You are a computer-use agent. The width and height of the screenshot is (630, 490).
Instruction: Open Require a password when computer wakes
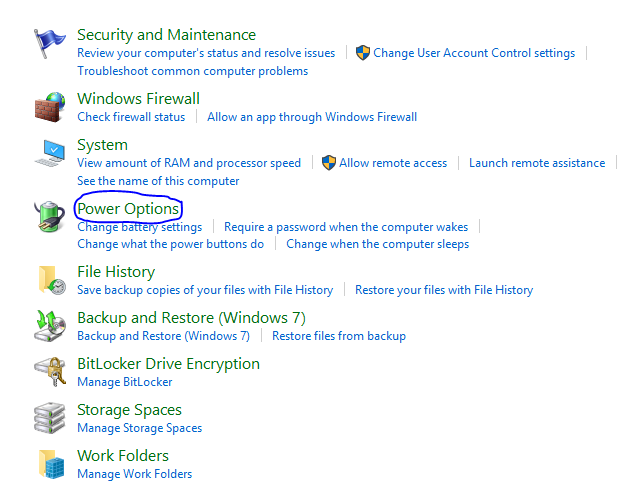[346, 227]
